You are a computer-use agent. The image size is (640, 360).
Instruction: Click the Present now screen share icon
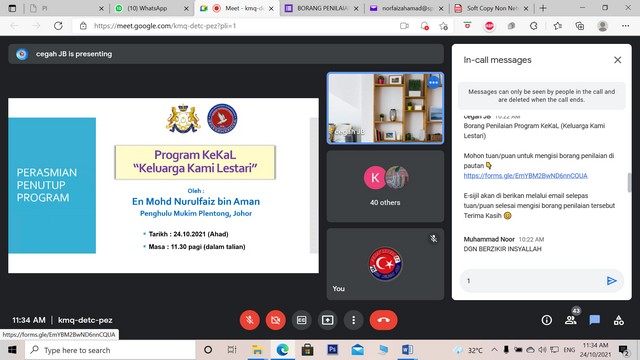tap(327, 320)
